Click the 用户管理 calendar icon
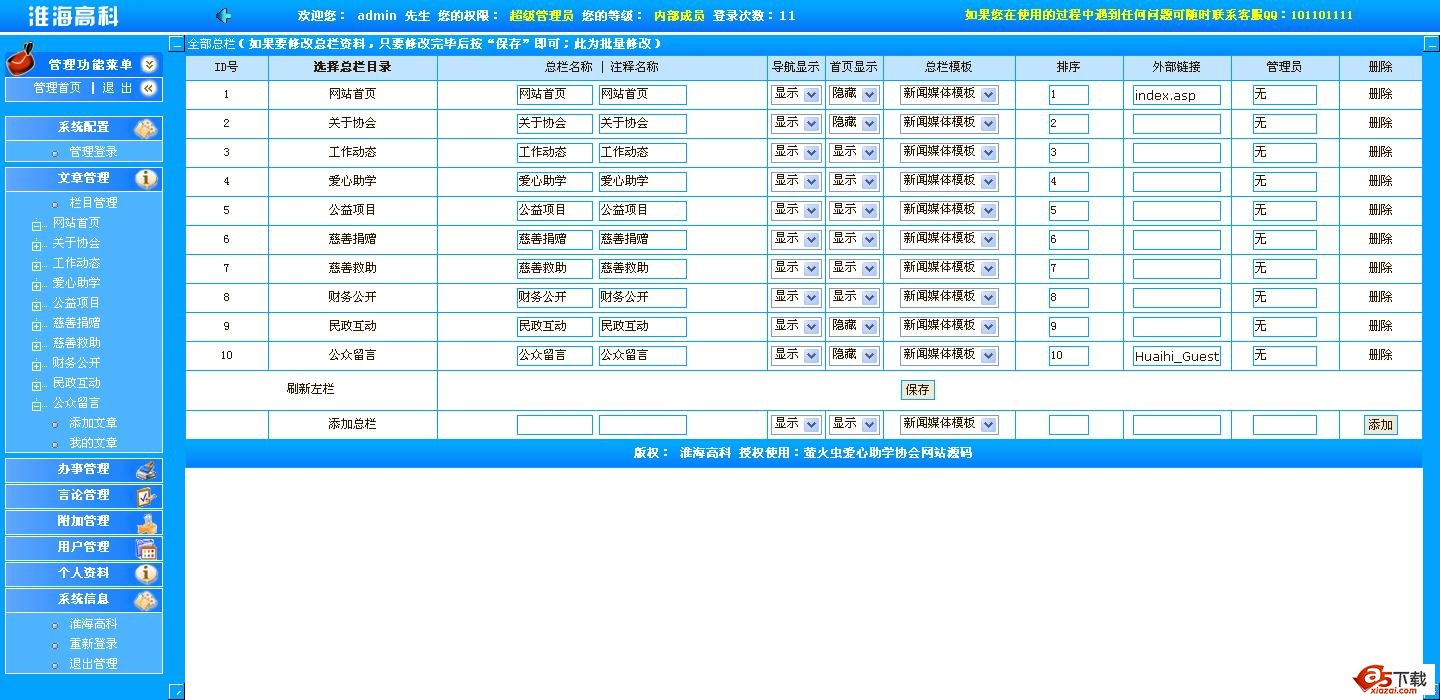Screen dimensions: 1440x700 click(146, 548)
